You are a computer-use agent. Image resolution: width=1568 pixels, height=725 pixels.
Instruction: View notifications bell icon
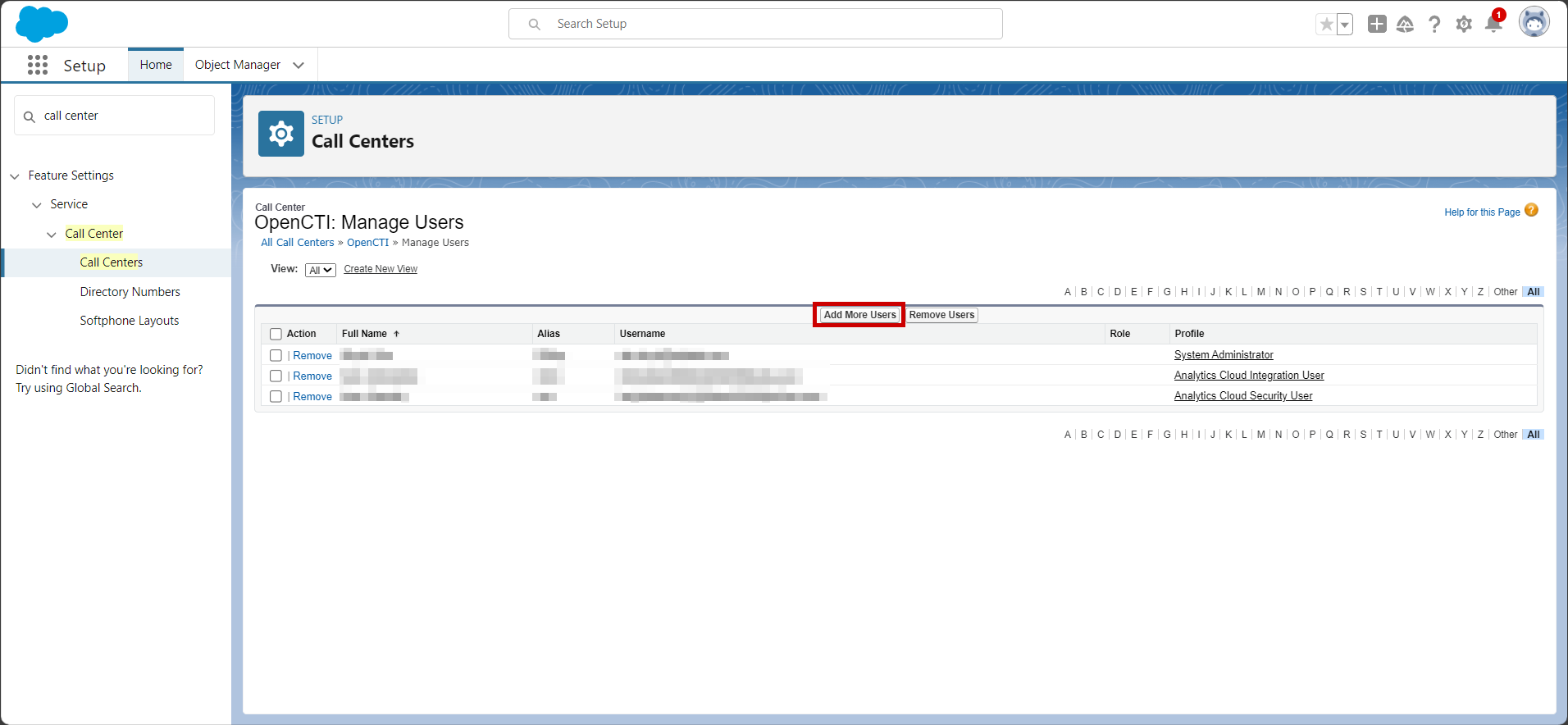(1493, 23)
